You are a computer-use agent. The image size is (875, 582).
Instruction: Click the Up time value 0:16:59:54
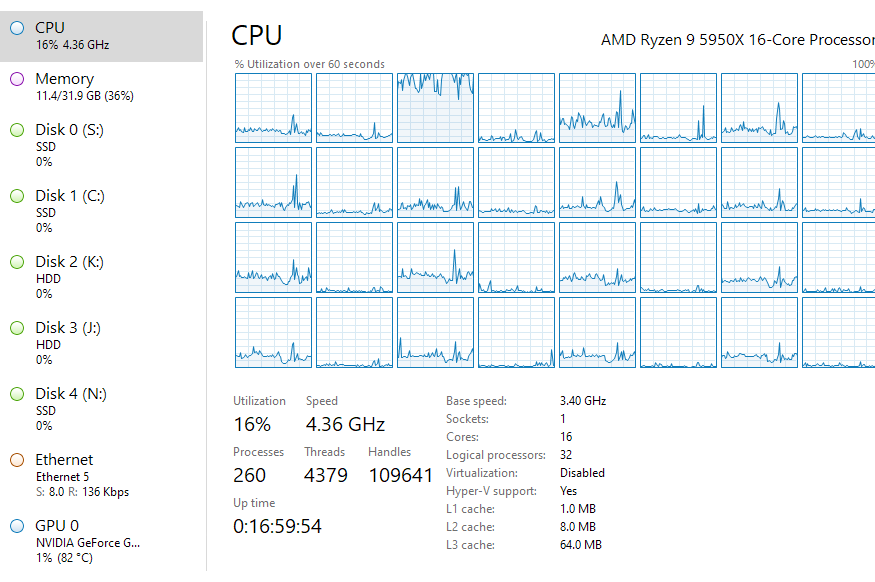278,526
